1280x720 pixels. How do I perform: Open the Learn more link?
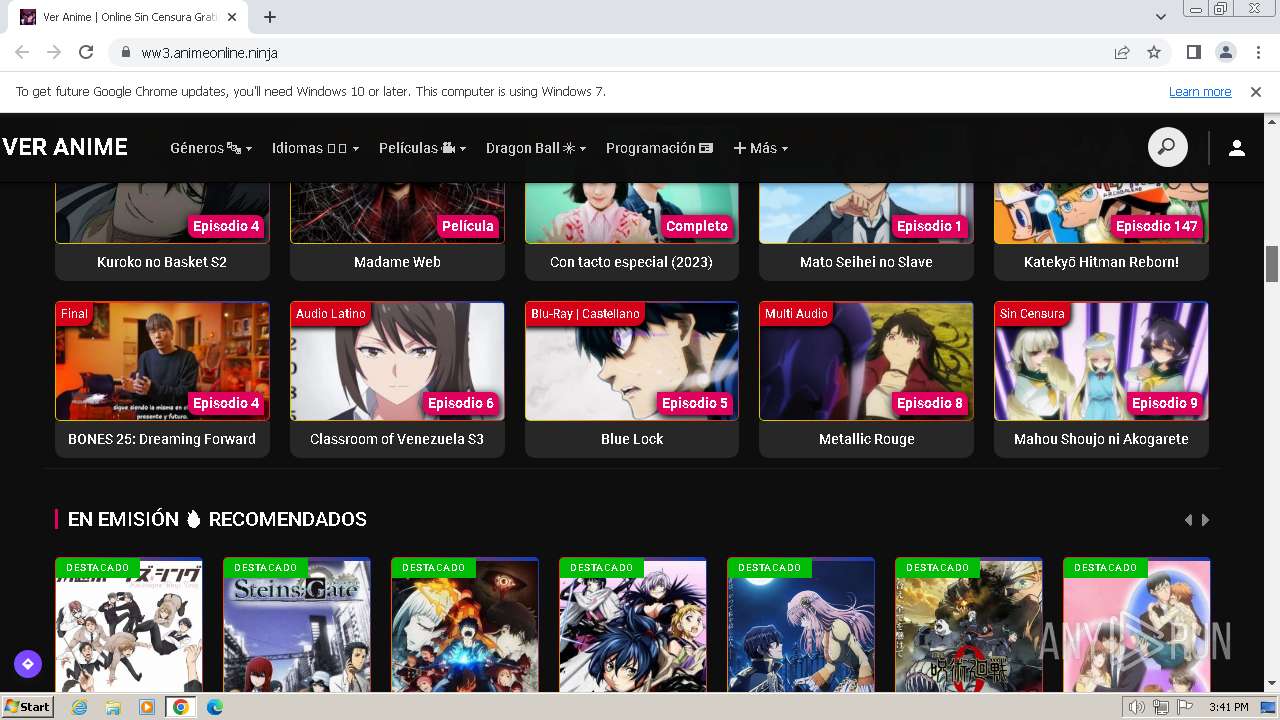click(x=1200, y=91)
